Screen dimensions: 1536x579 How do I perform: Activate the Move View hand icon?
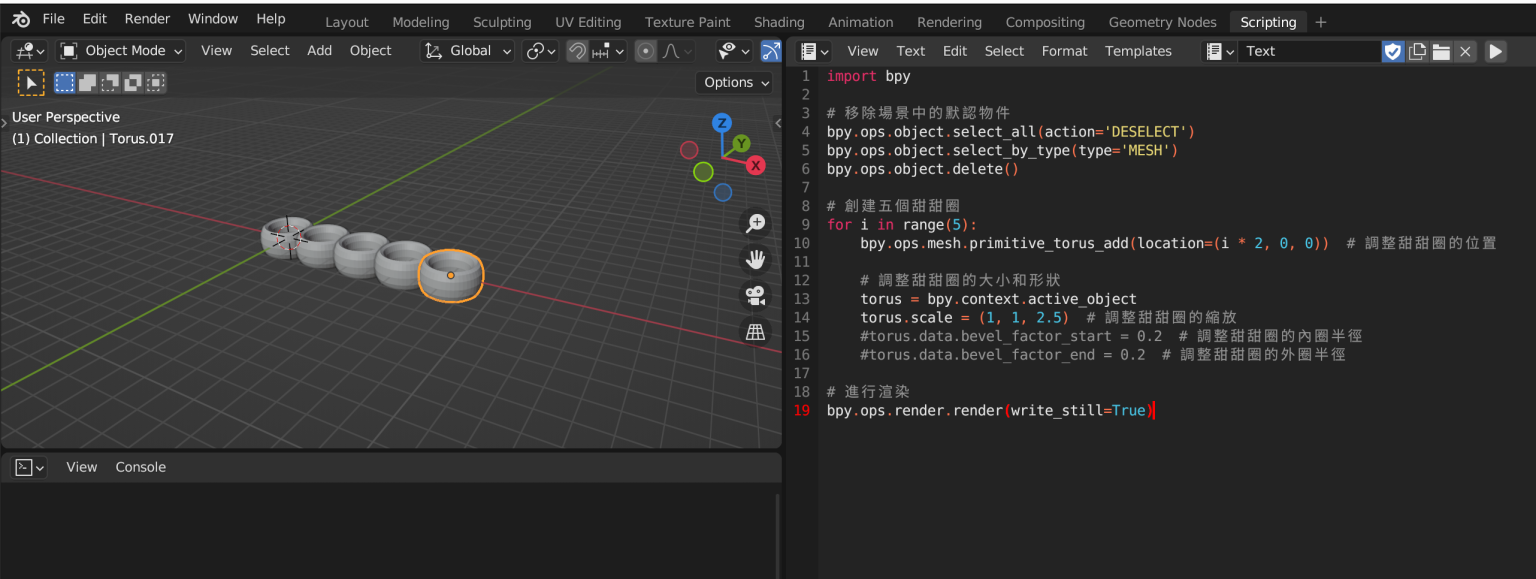tap(755, 259)
